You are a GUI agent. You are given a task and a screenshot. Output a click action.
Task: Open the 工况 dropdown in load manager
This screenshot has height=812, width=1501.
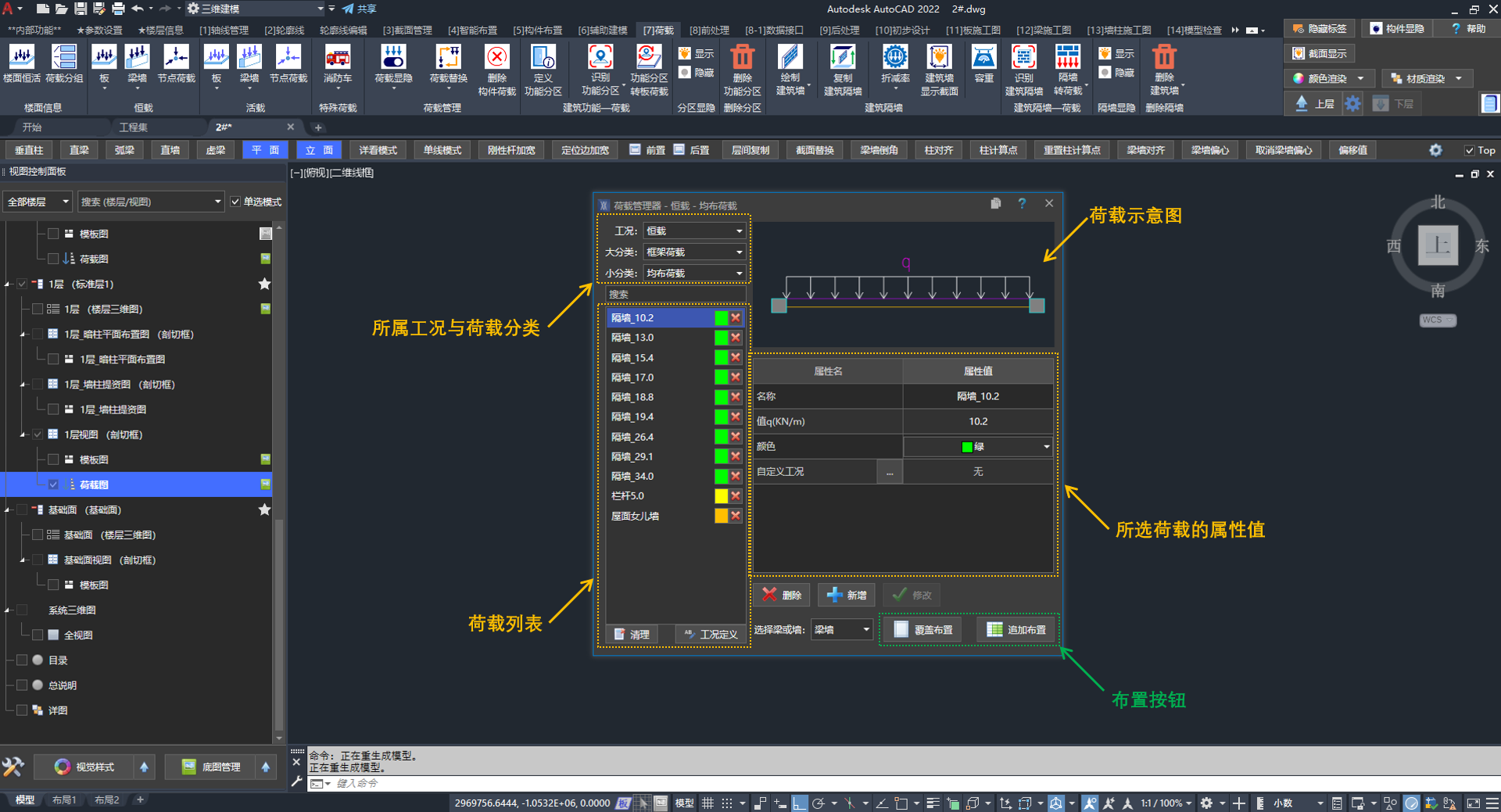click(694, 231)
